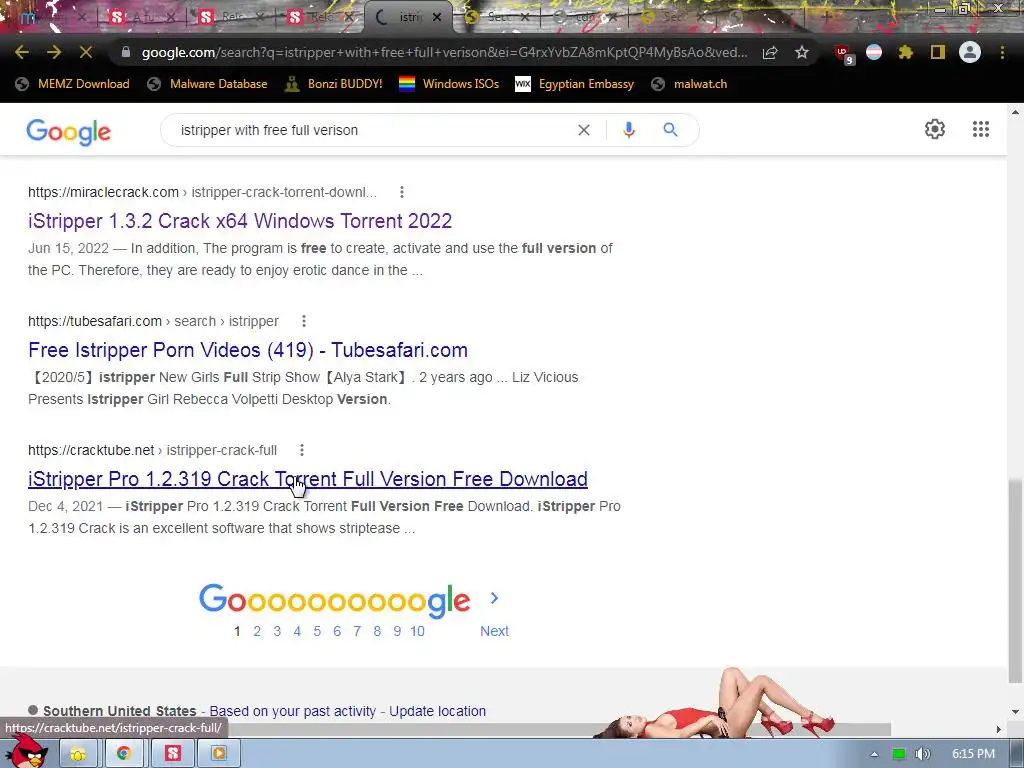Click the pagination right chevron arrow

494,598
